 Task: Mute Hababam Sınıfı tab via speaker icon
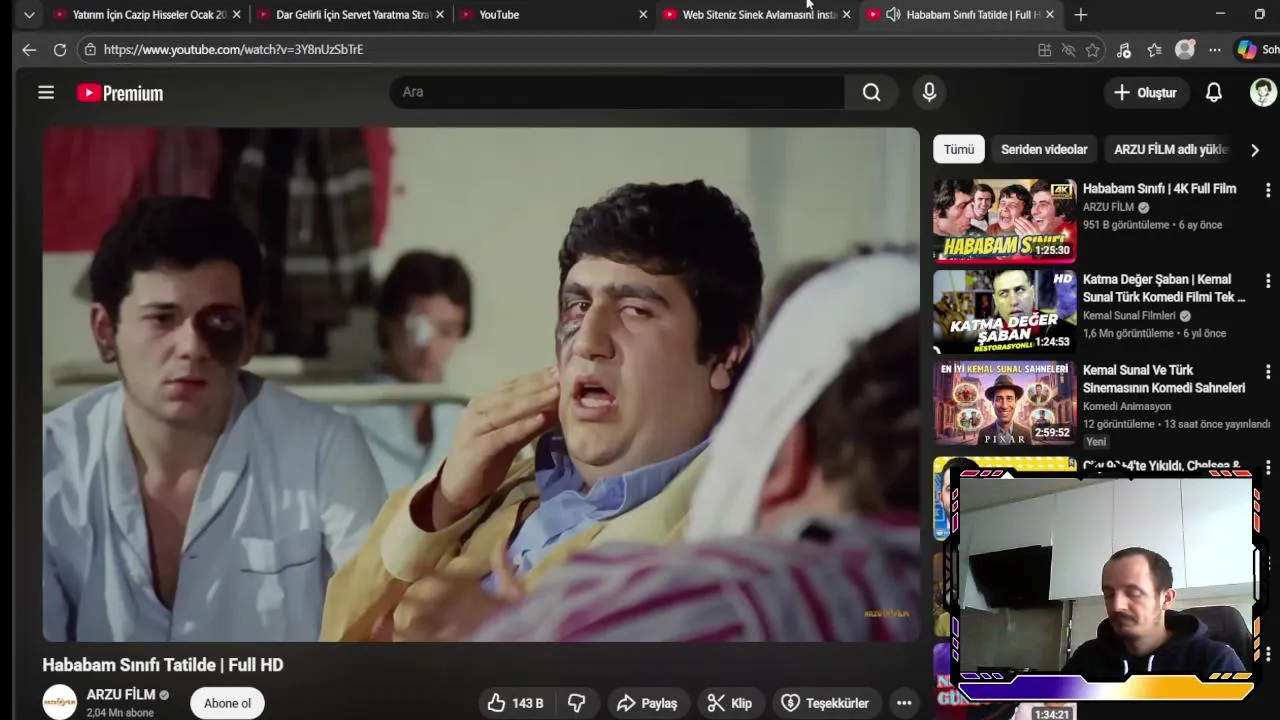(x=892, y=15)
